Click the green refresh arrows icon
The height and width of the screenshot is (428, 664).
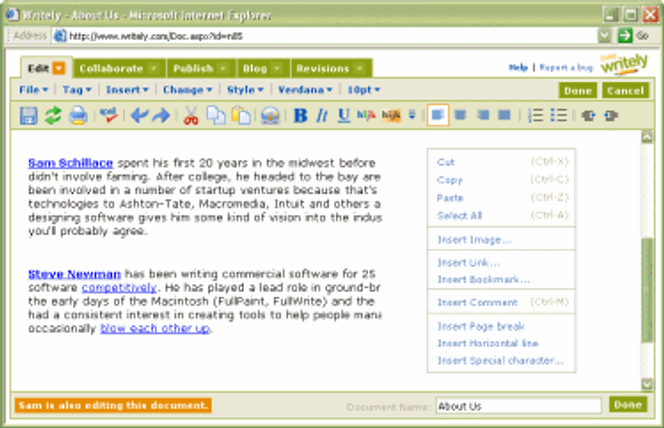click(53, 116)
